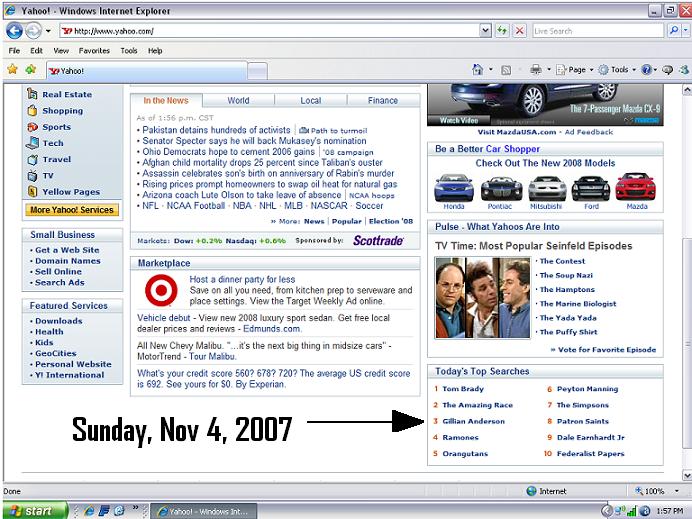
Task: Click More Yahoo! Services button
Action: click(72, 210)
